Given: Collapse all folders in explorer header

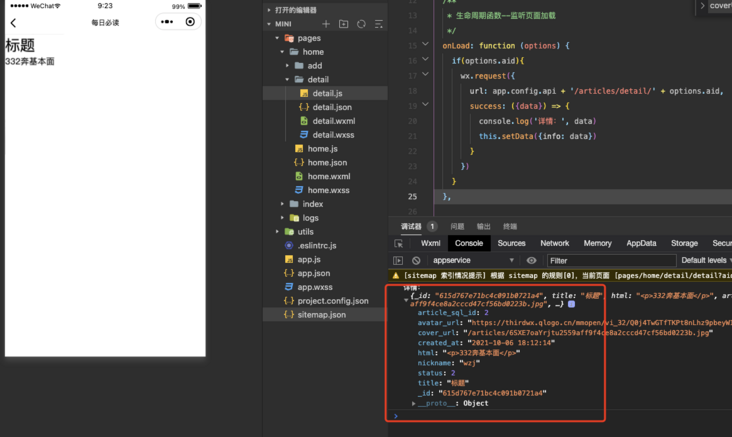Looking at the screenshot, I should click(378, 24).
